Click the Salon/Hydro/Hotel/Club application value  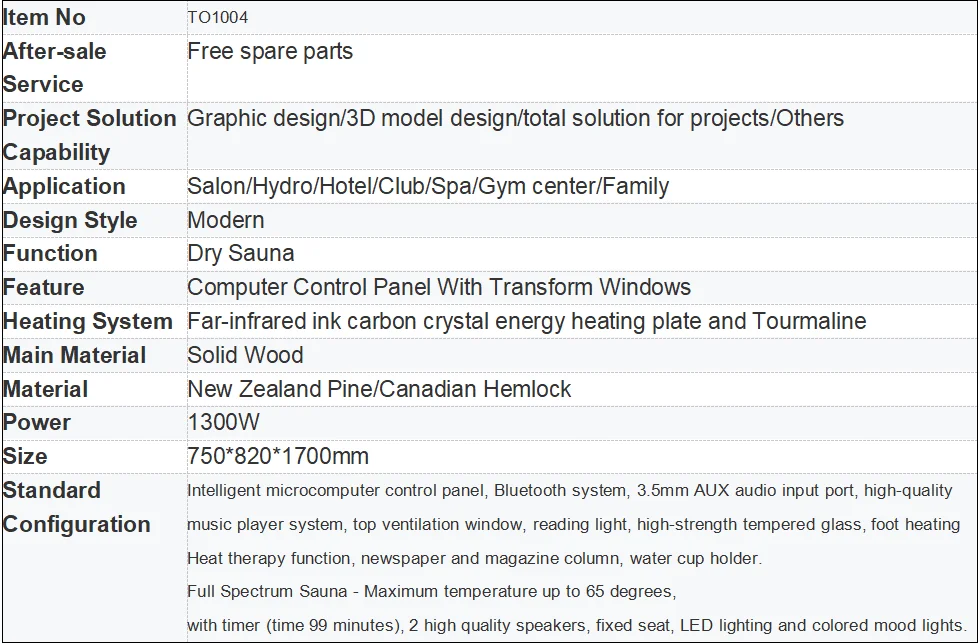click(428, 187)
